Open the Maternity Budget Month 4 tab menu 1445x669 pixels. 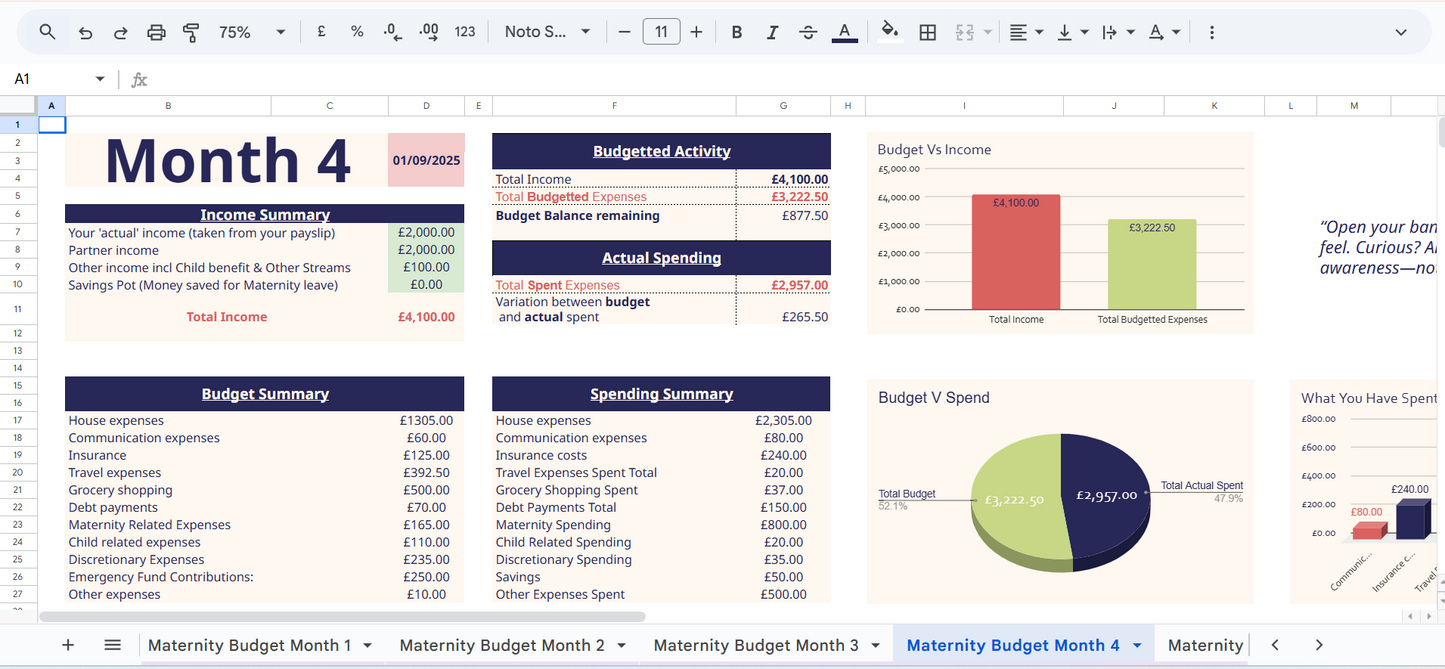tap(1136, 645)
